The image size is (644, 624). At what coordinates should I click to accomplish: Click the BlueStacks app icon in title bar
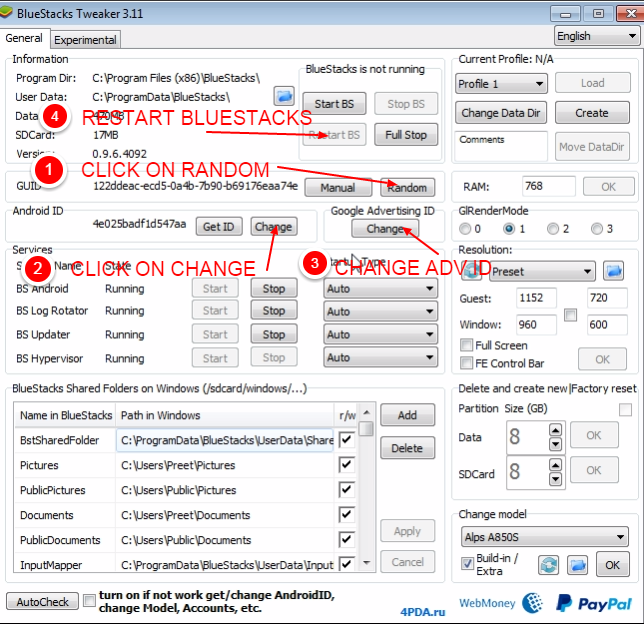(6, 12)
